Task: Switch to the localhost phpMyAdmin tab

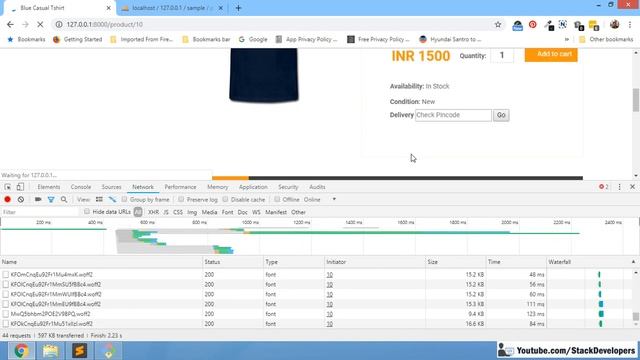Action: (171, 8)
